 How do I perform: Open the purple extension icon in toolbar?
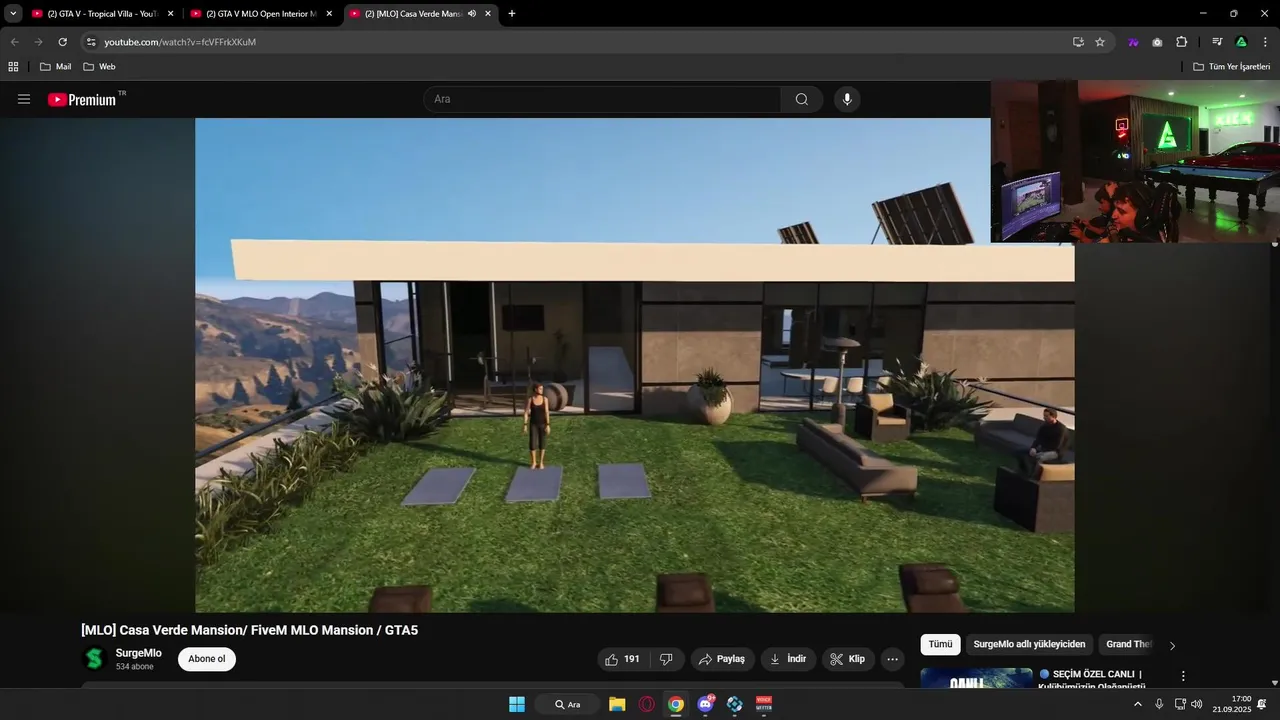coord(1133,42)
